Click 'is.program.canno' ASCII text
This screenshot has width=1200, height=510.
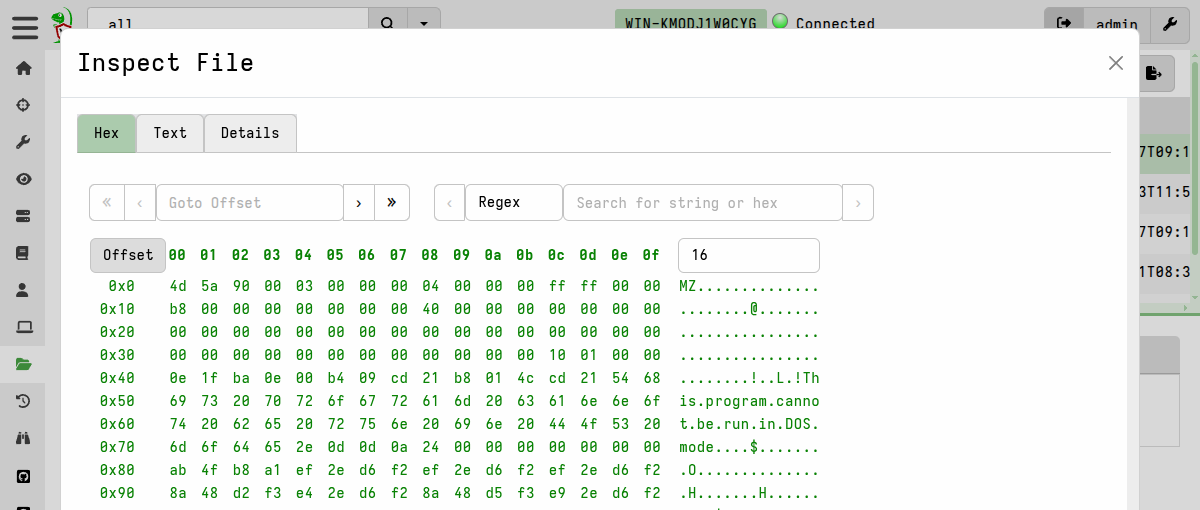tap(749, 401)
